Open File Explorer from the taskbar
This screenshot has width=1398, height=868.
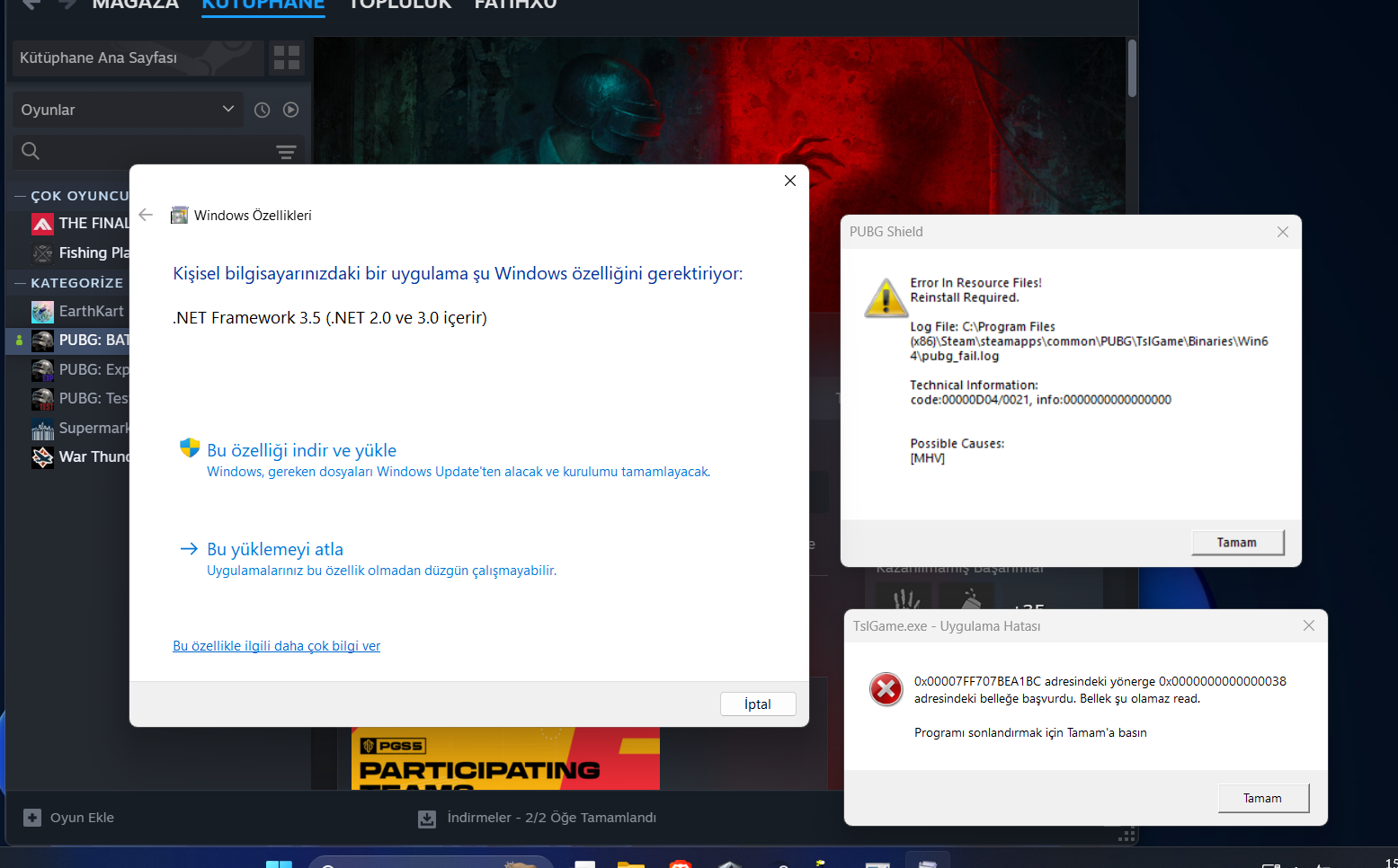pyautogui.click(x=631, y=864)
